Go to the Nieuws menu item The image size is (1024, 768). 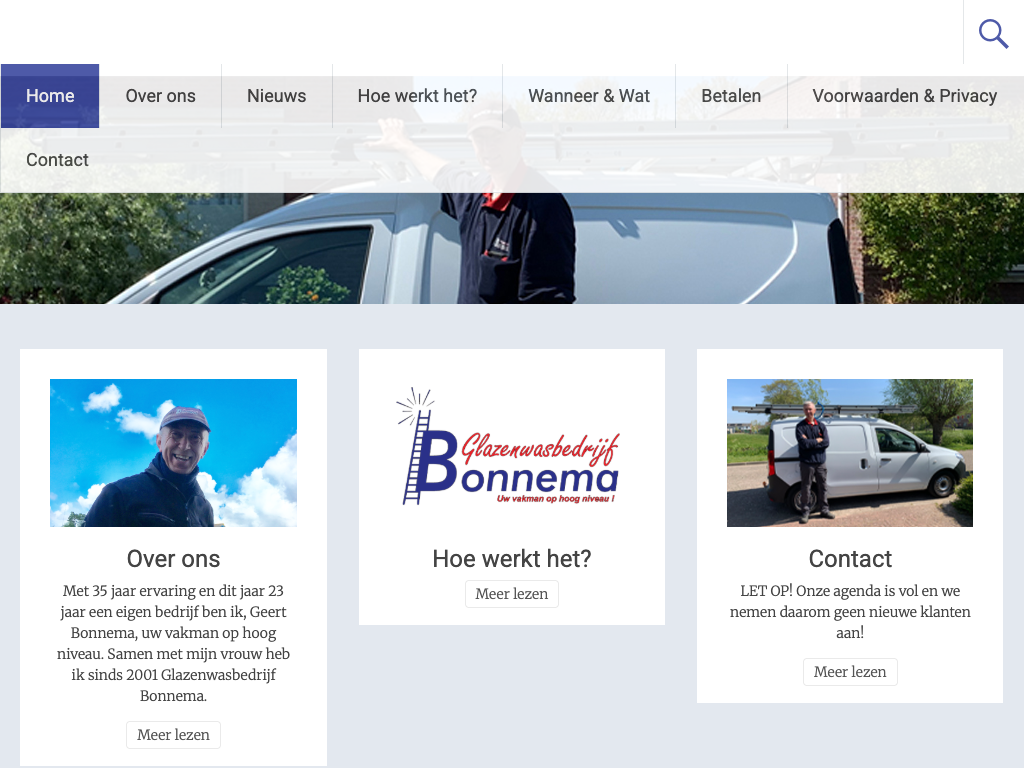click(276, 96)
